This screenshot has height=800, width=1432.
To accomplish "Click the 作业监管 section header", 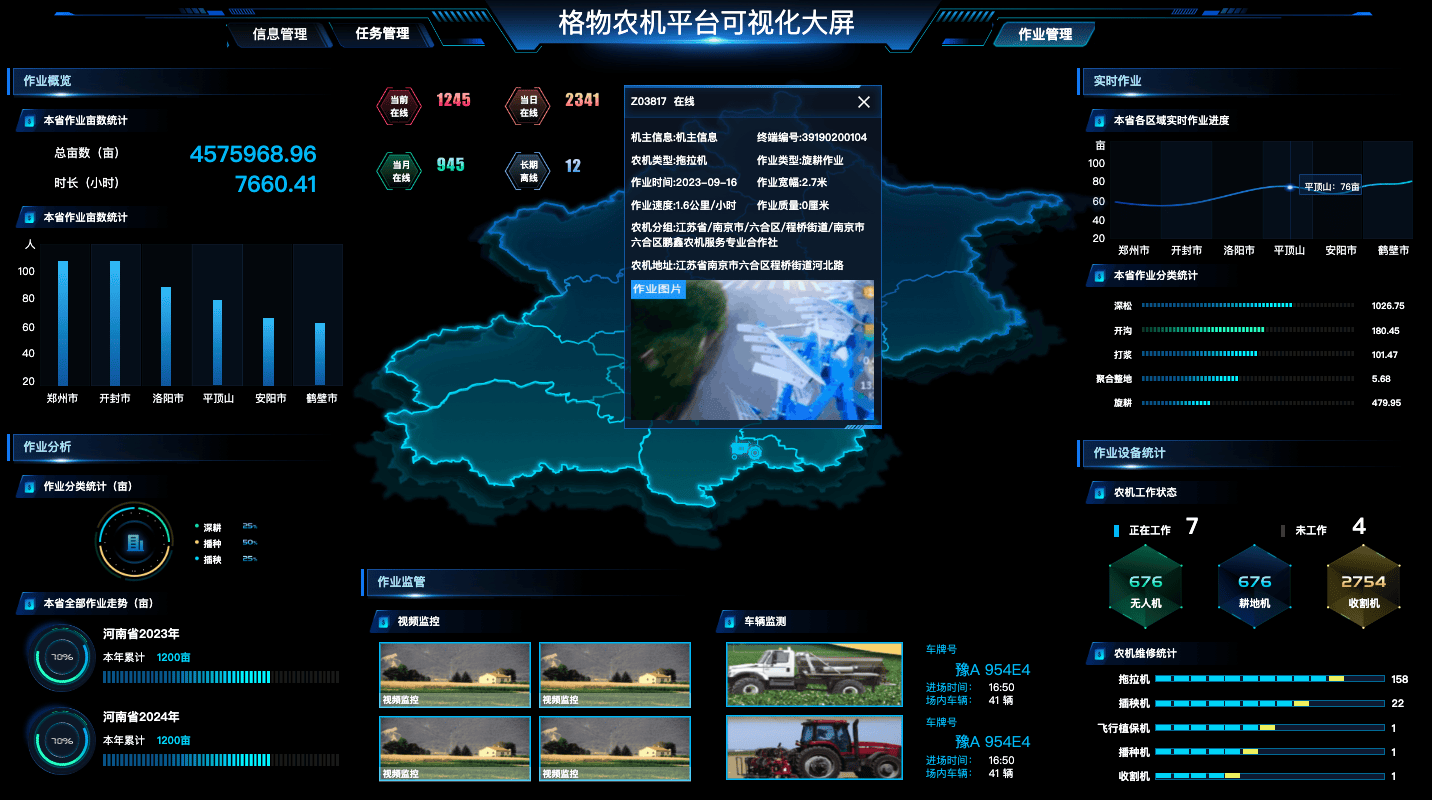I will coord(402,582).
